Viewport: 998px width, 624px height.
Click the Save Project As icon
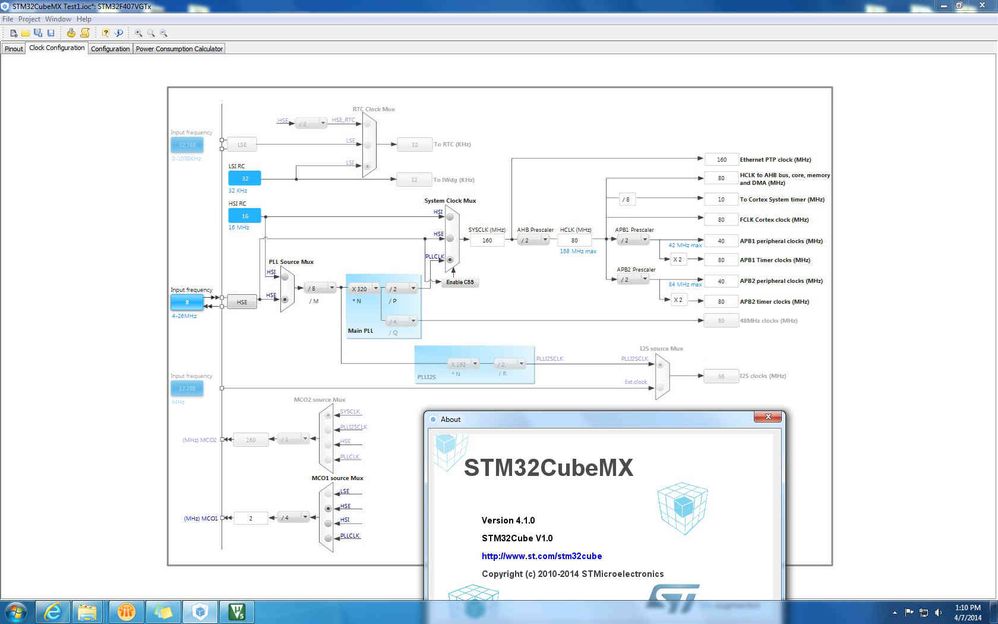tap(38, 32)
